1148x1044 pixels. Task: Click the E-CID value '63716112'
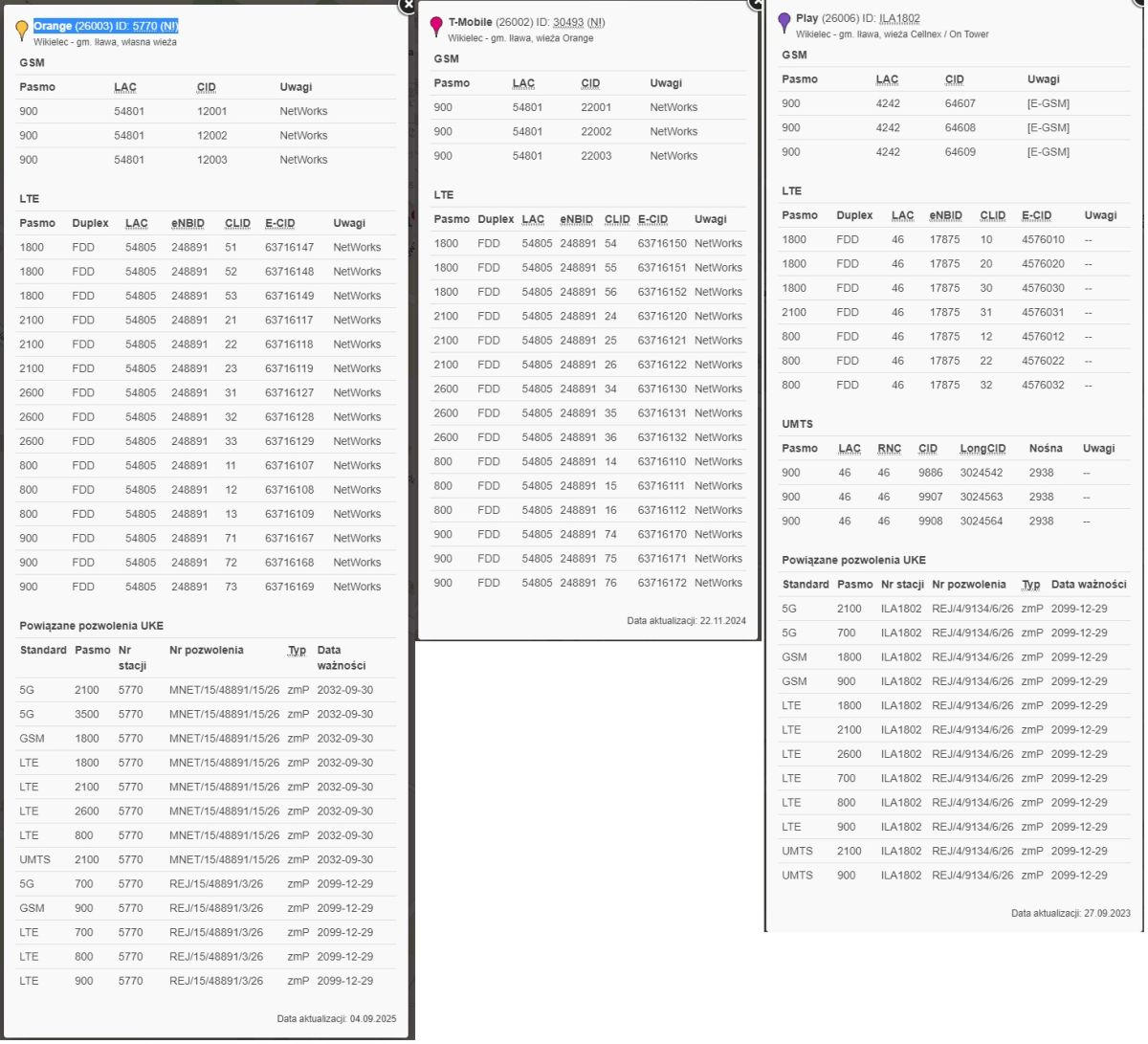[663, 511]
